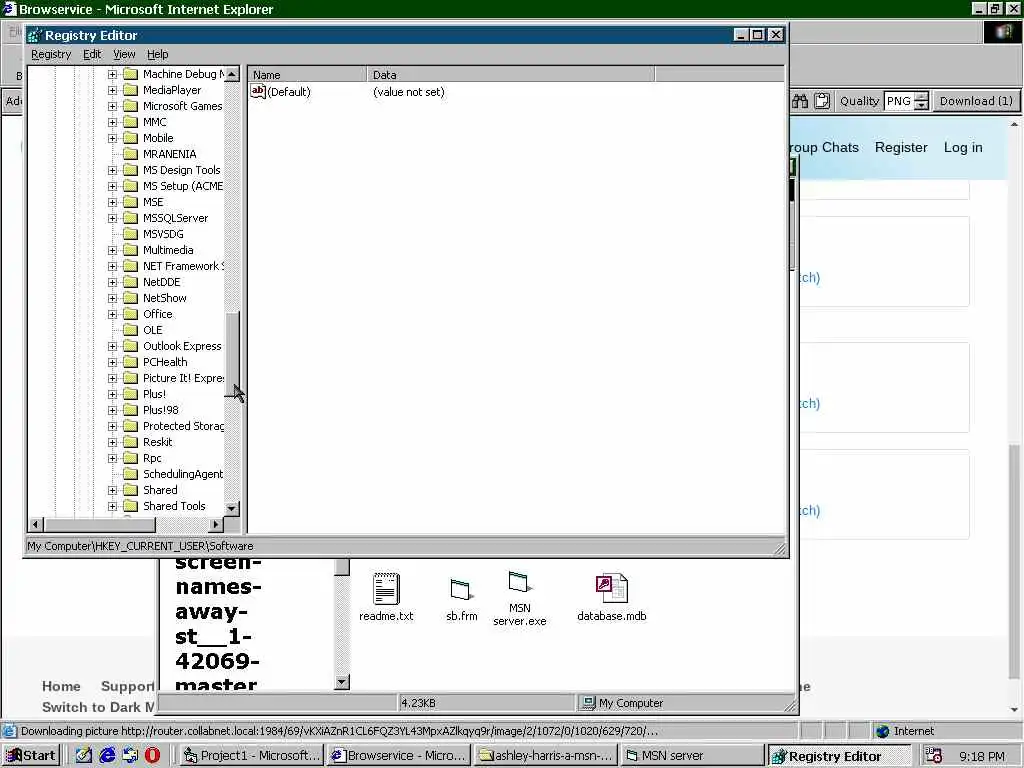Click the clipboard icon next to binoculars
The image size is (1024, 768).
[822, 101]
